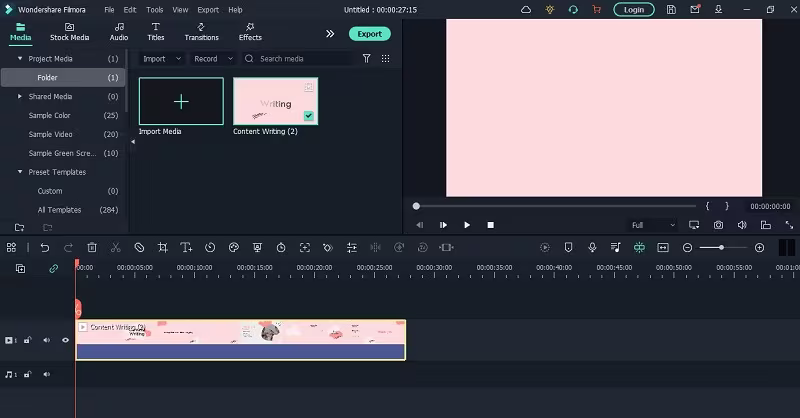Select Sample Color in the library

coord(49,115)
